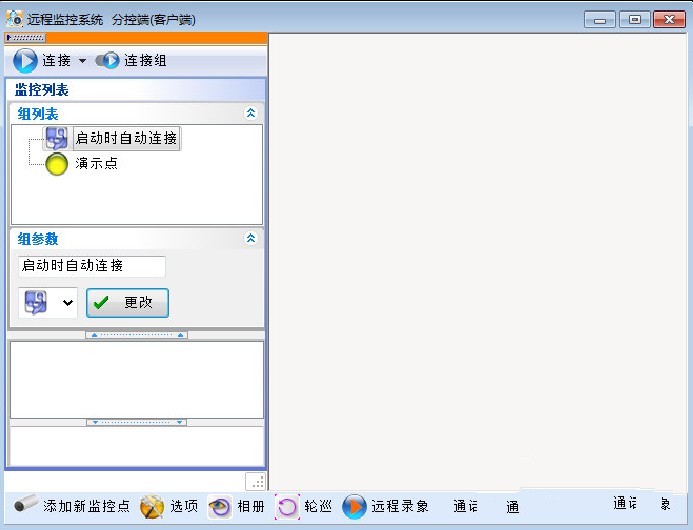693x530 pixels.
Task: Select the yellow 演示点 monitoring point icon
Action: pyautogui.click(x=57, y=163)
